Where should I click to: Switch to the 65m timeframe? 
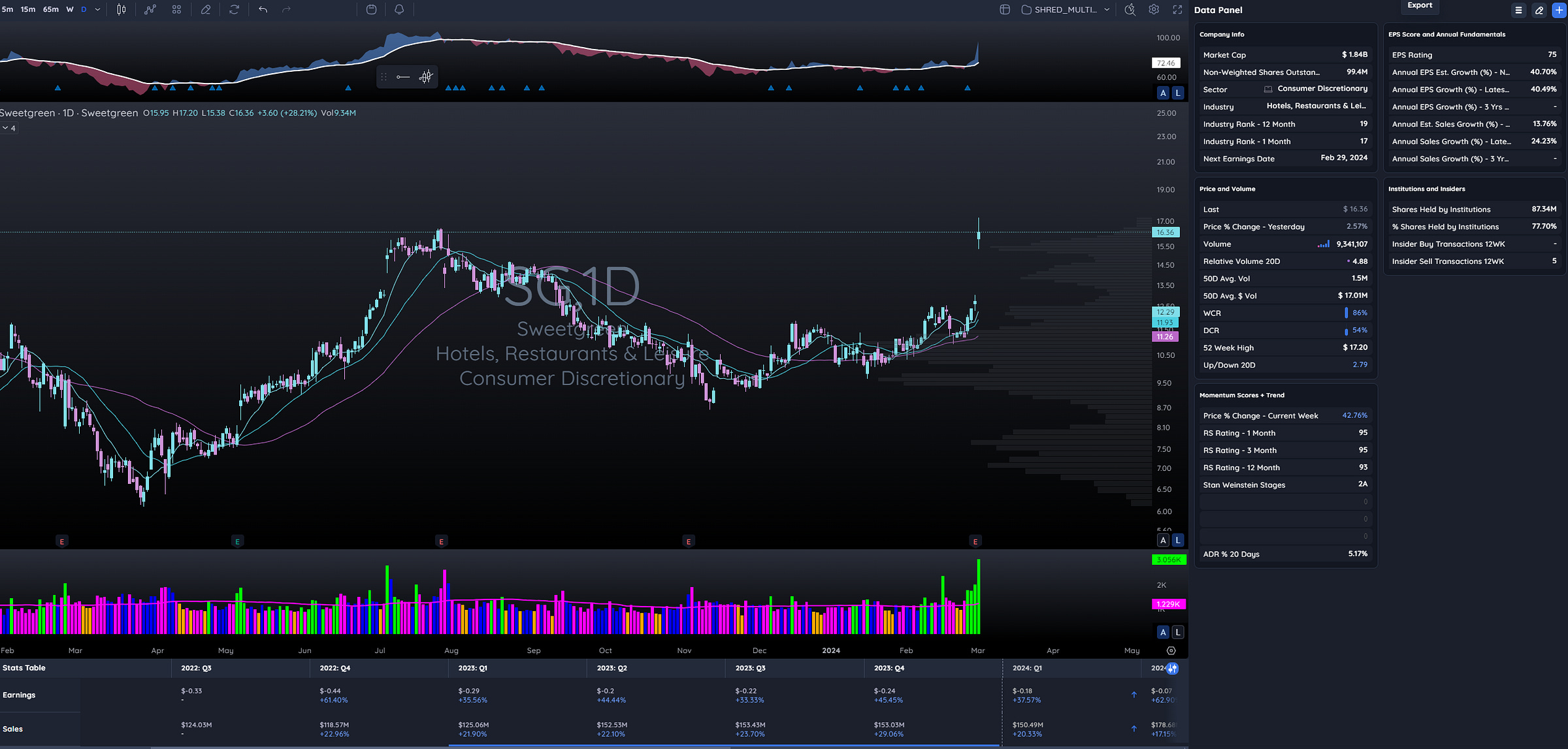50,9
